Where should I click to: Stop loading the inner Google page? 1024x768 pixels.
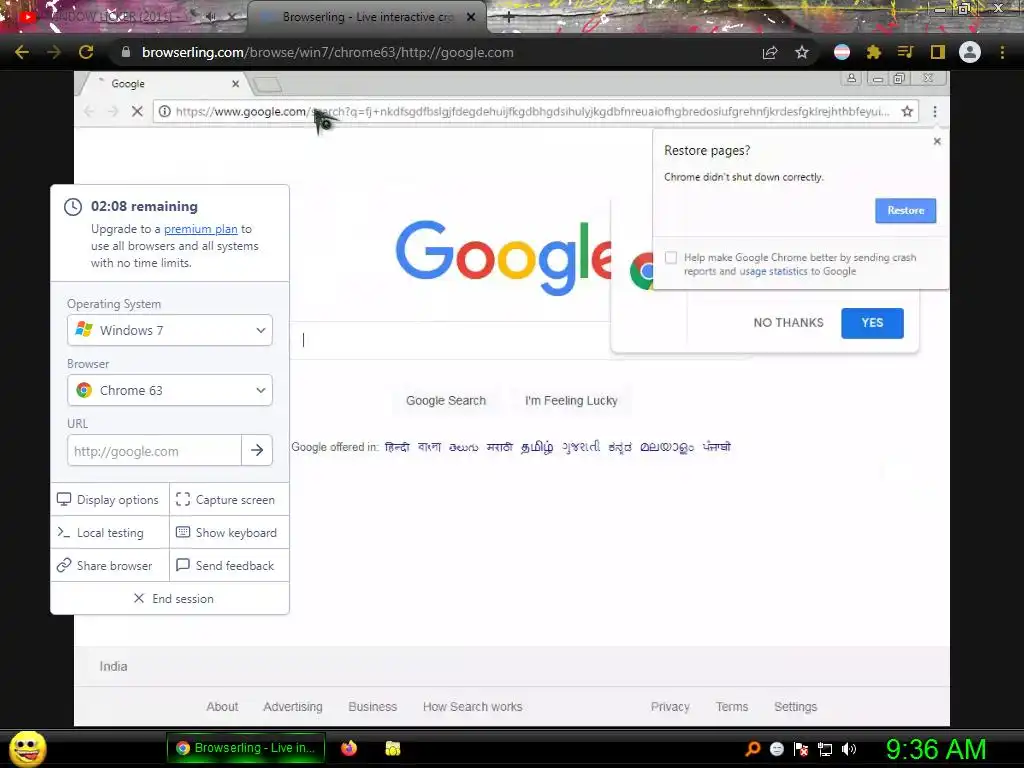pos(137,112)
